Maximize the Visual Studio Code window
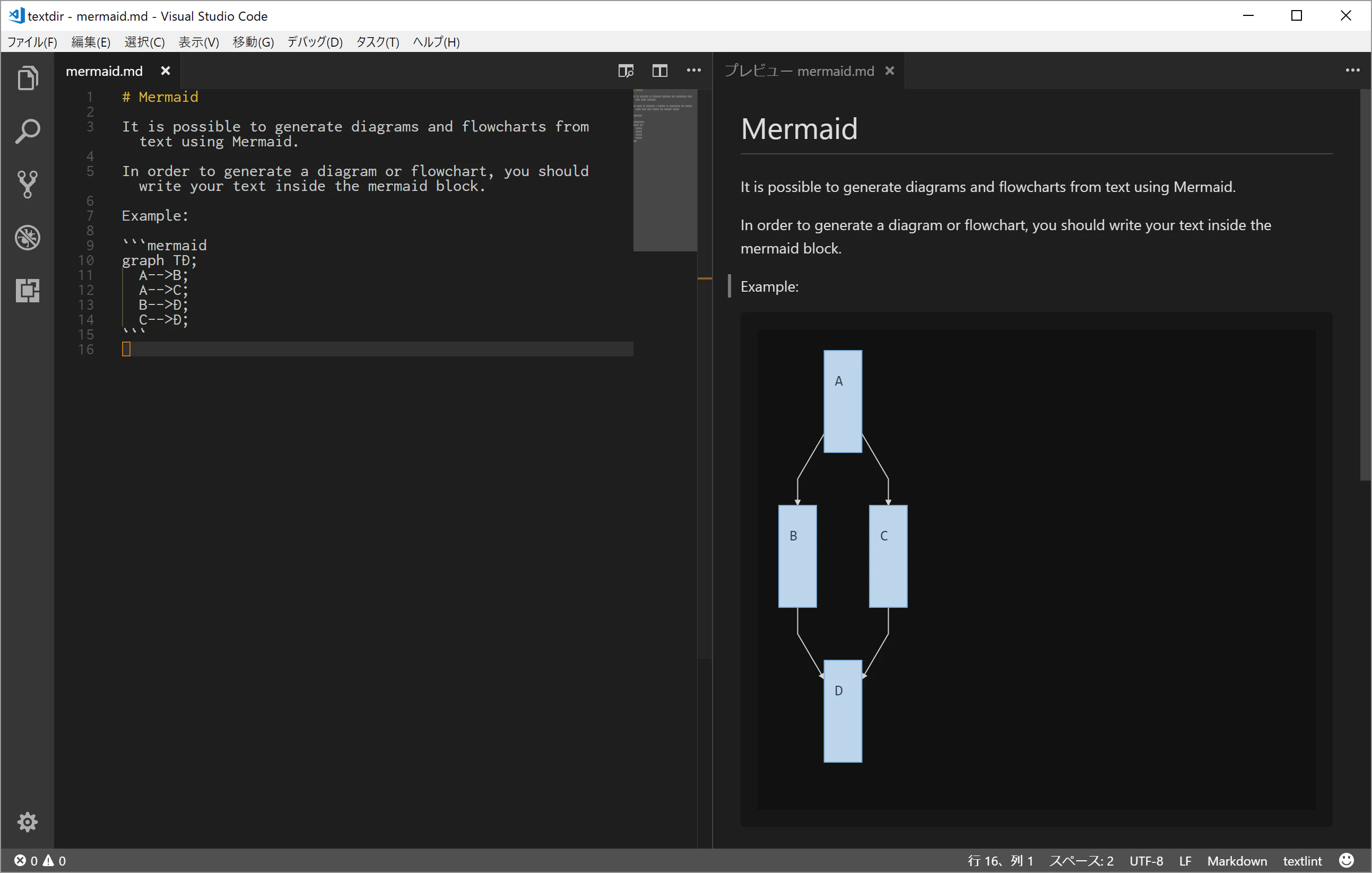 (x=1297, y=15)
